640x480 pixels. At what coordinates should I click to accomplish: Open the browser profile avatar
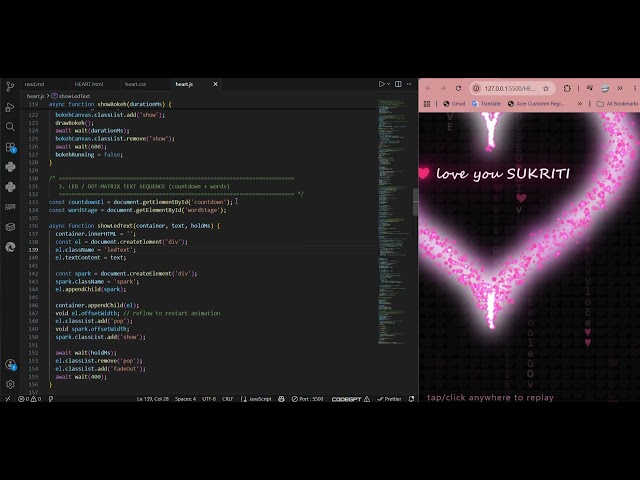(605, 88)
